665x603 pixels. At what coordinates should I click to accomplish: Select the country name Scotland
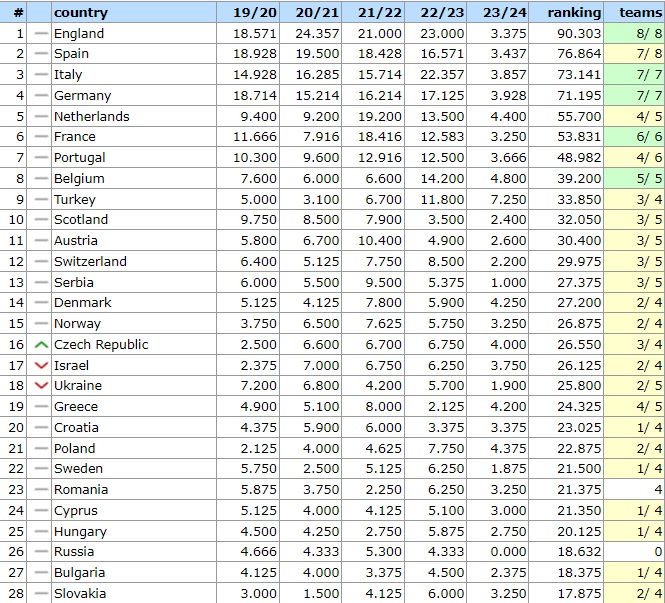coord(81,220)
